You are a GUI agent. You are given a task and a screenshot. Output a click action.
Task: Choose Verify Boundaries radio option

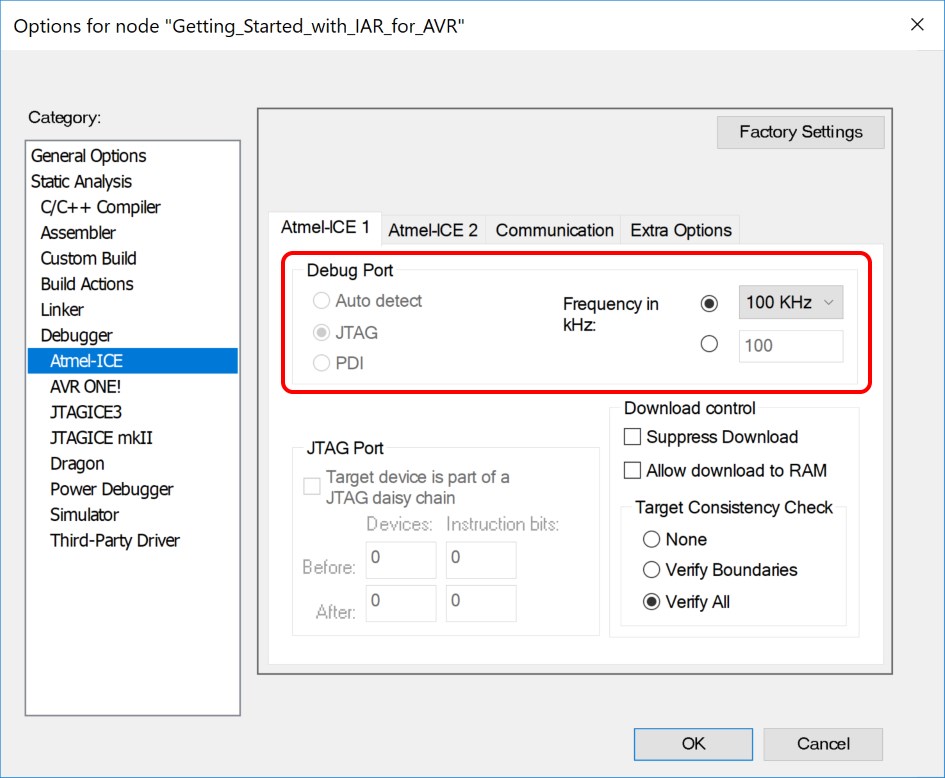(652, 570)
